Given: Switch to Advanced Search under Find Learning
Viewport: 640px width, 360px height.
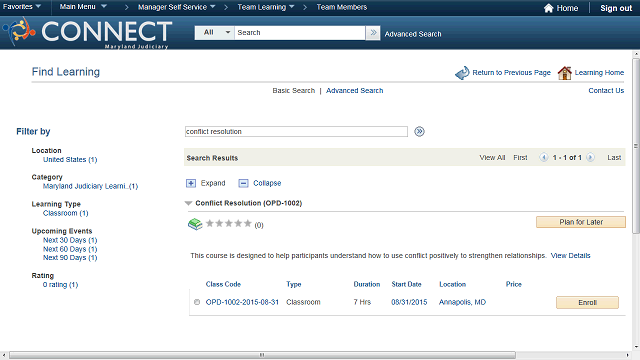Looking at the screenshot, I should click(354, 91).
